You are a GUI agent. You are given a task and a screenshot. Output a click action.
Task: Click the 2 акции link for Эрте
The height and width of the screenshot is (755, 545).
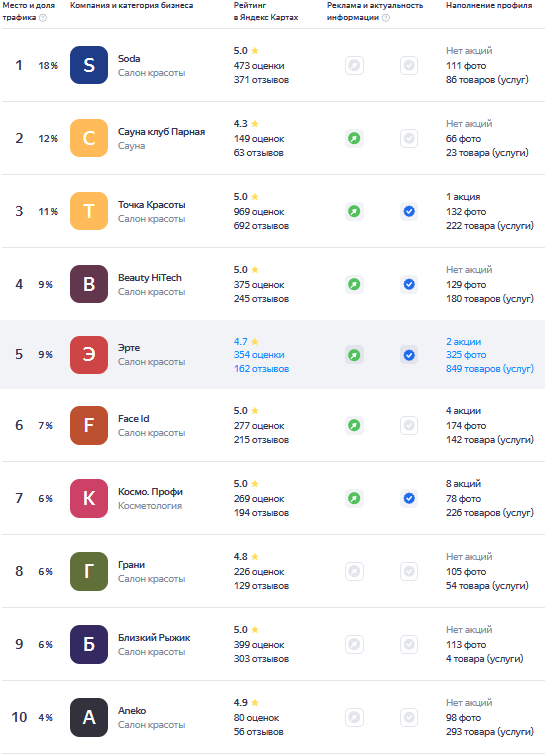[463, 341]
